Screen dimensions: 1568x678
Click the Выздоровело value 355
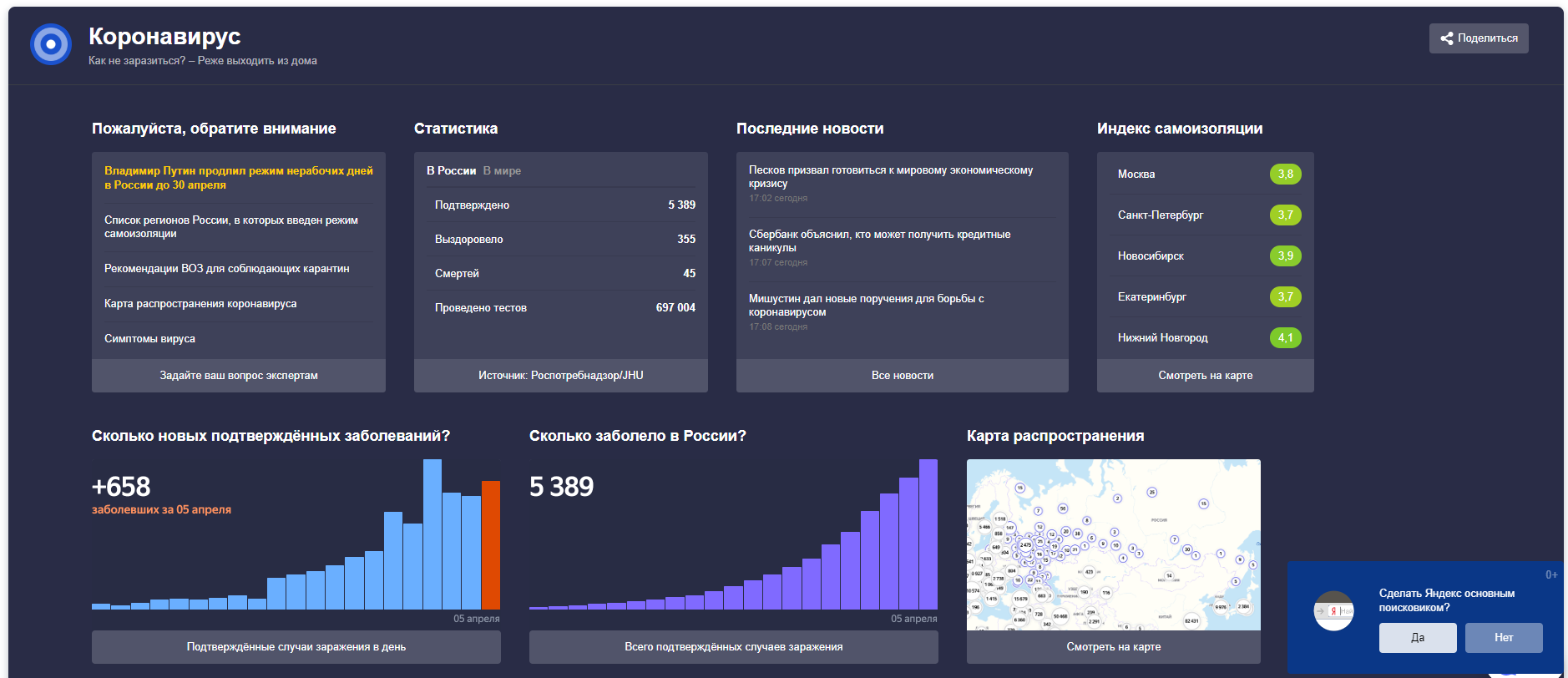[x=686, y=240]
